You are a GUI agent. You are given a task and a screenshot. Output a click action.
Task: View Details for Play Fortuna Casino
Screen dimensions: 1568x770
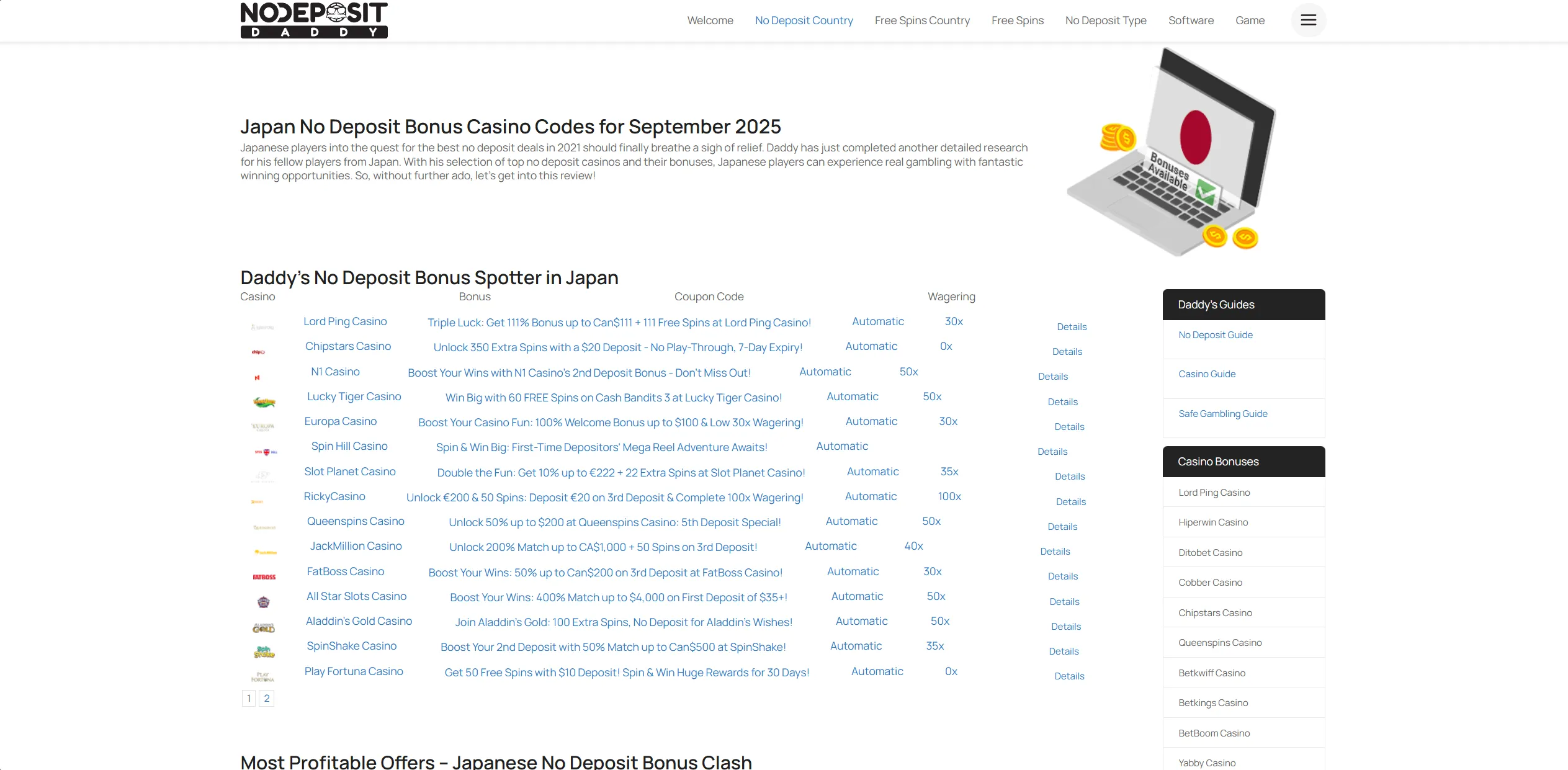click(x=1069, y=676)
